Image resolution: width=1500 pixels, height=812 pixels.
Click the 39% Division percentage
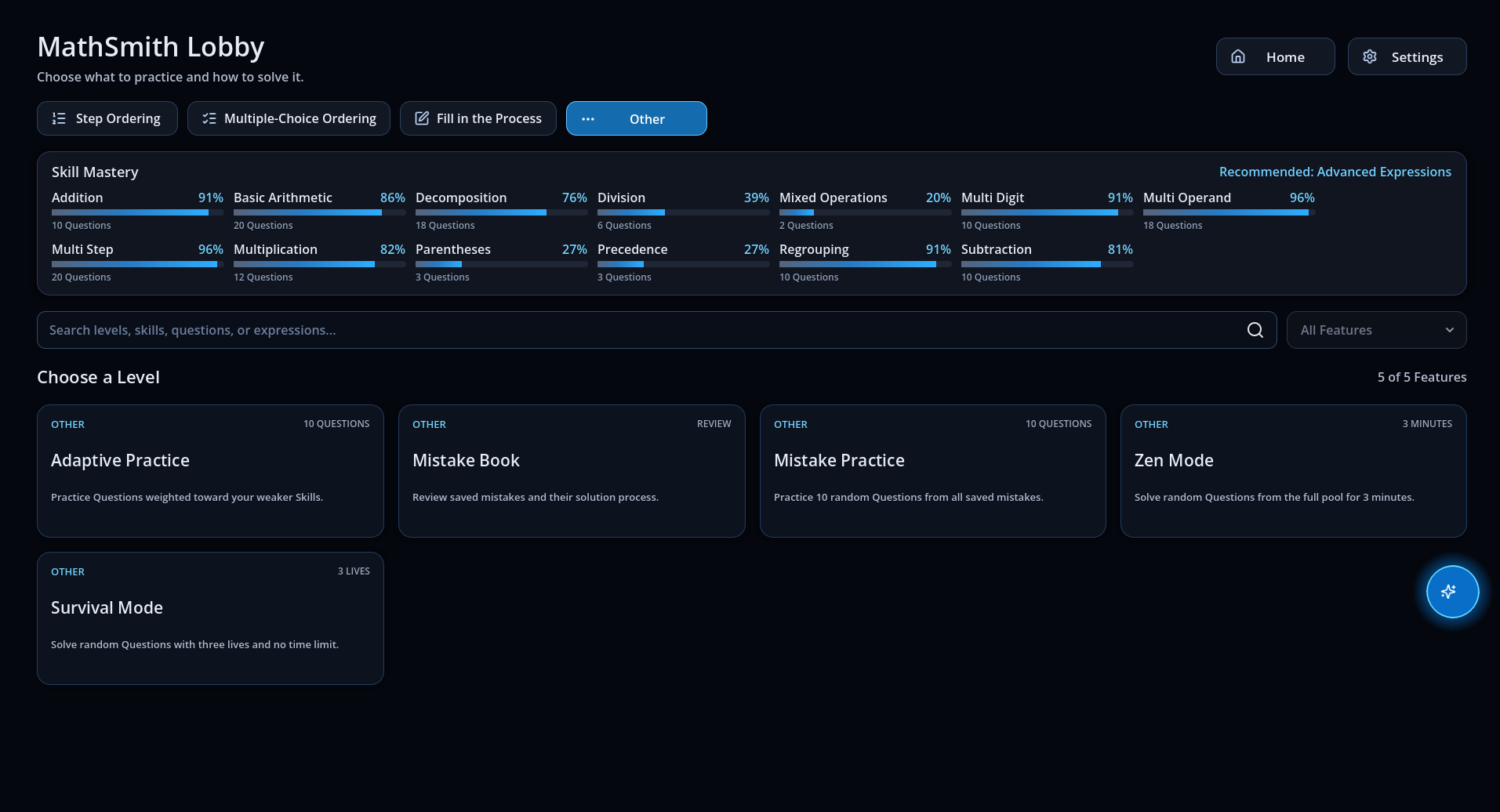(x=757, y=198)
